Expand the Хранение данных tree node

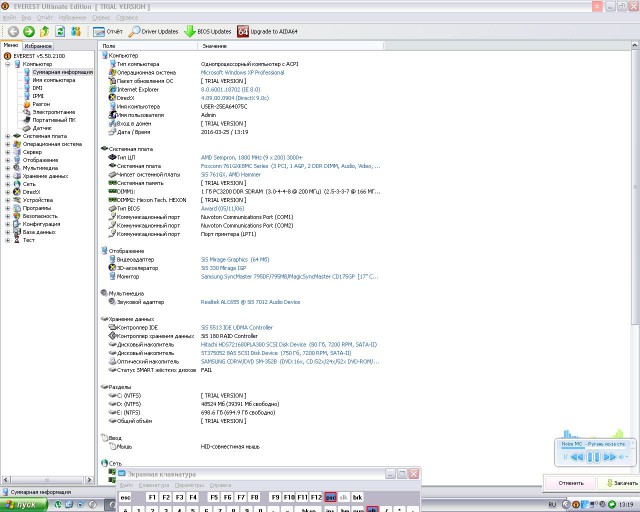pyautogui.click(x=7, y=176)
